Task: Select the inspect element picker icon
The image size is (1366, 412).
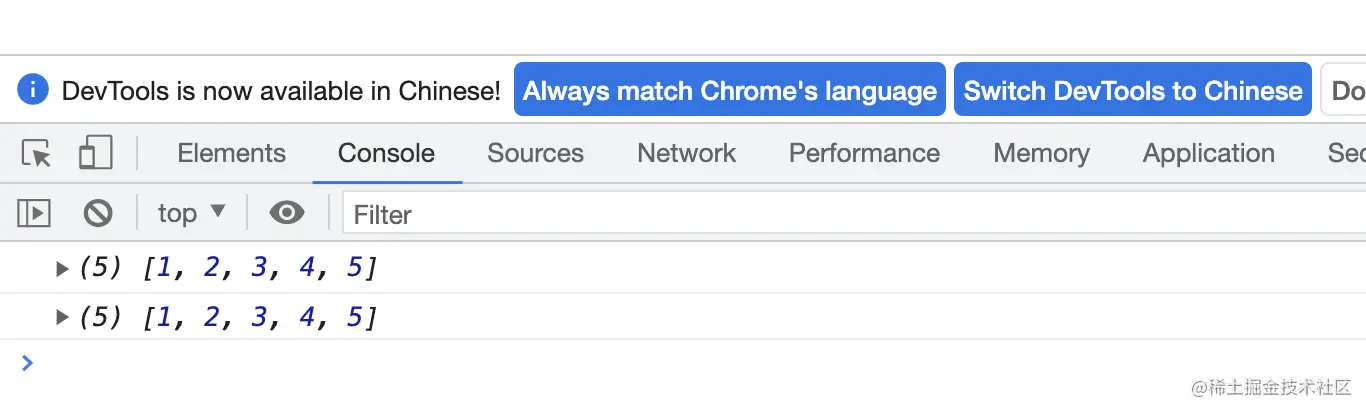Action: 37,154
